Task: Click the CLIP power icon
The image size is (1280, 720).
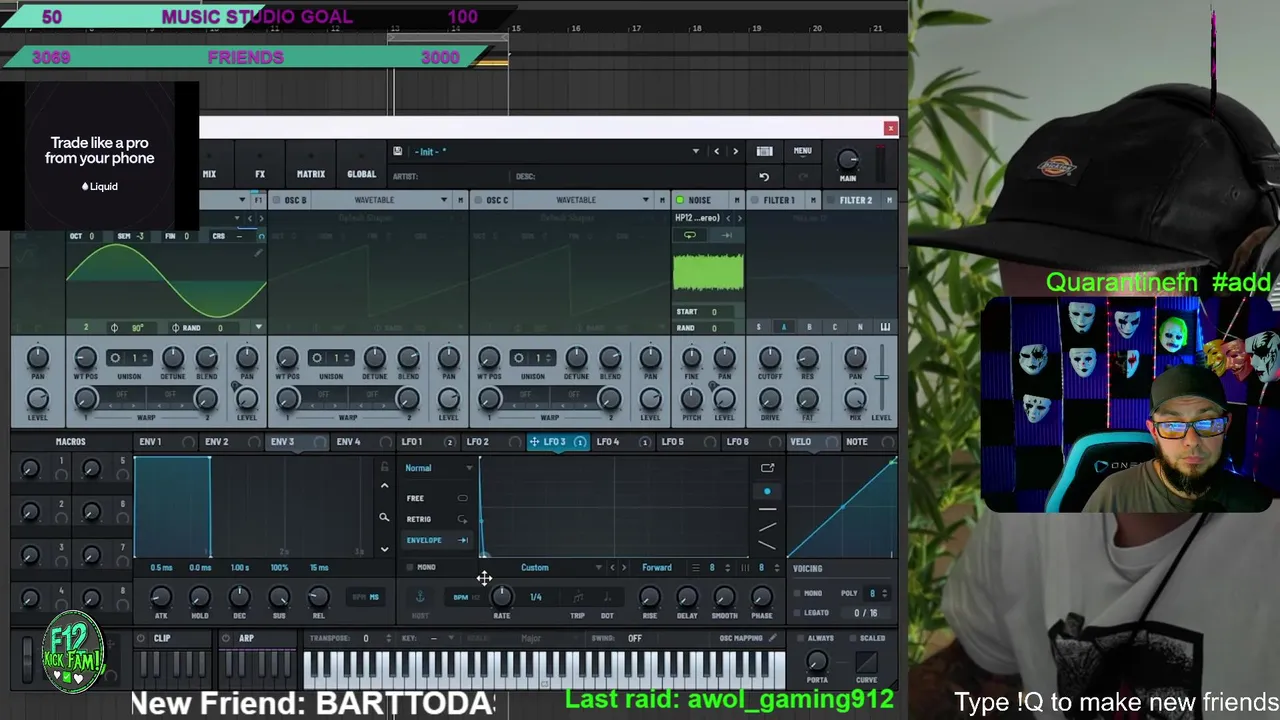Action: [x=141, y=638]
